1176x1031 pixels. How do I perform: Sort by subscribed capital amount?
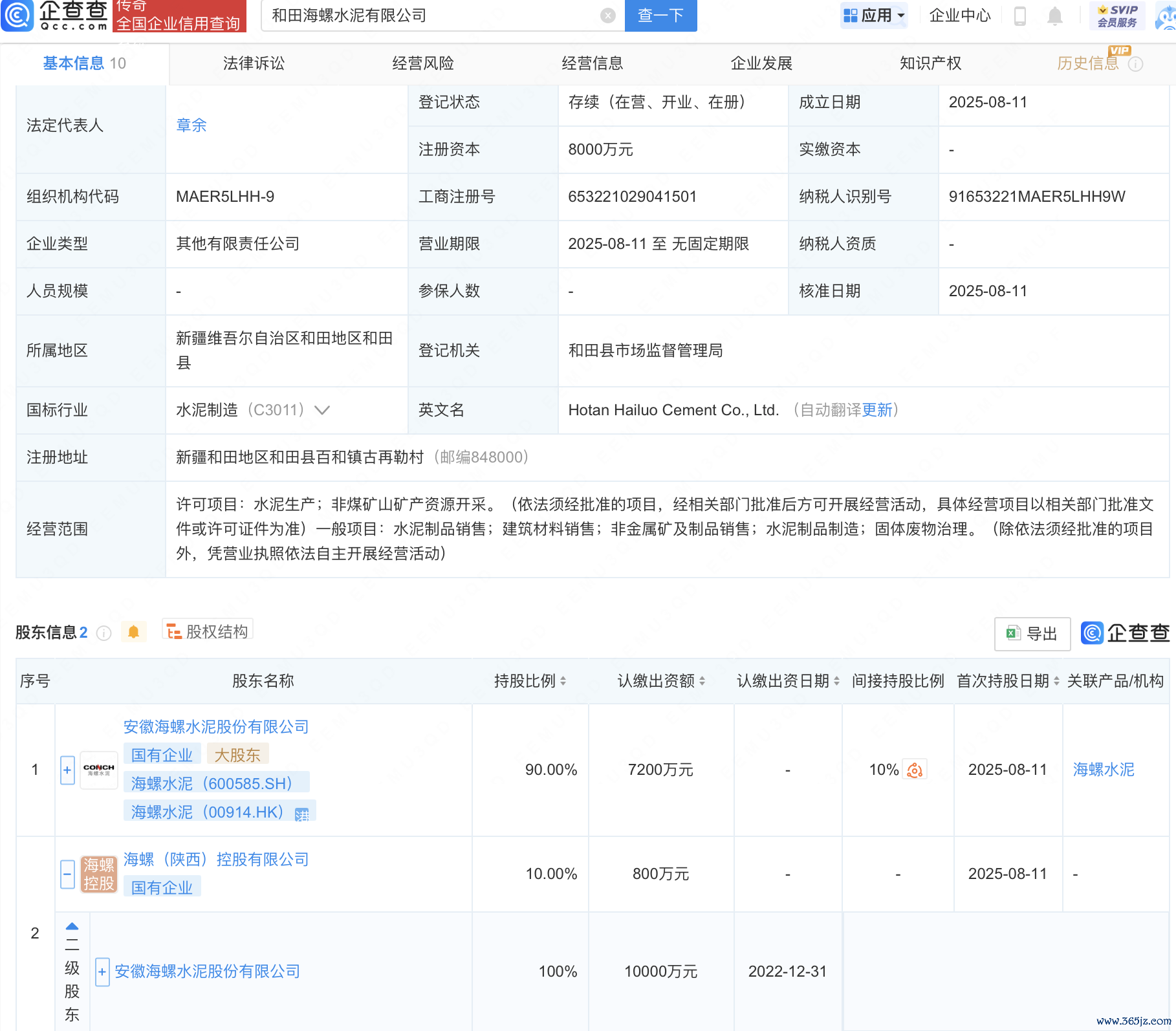click(x=702, y=681)
